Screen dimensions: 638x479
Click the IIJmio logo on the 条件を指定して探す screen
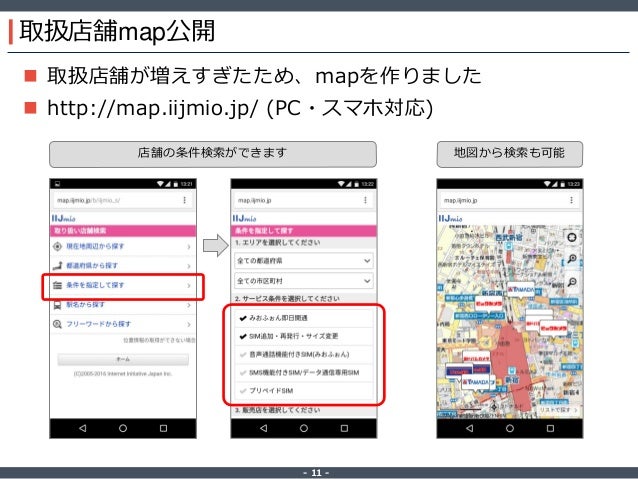(x=244, y=219)
